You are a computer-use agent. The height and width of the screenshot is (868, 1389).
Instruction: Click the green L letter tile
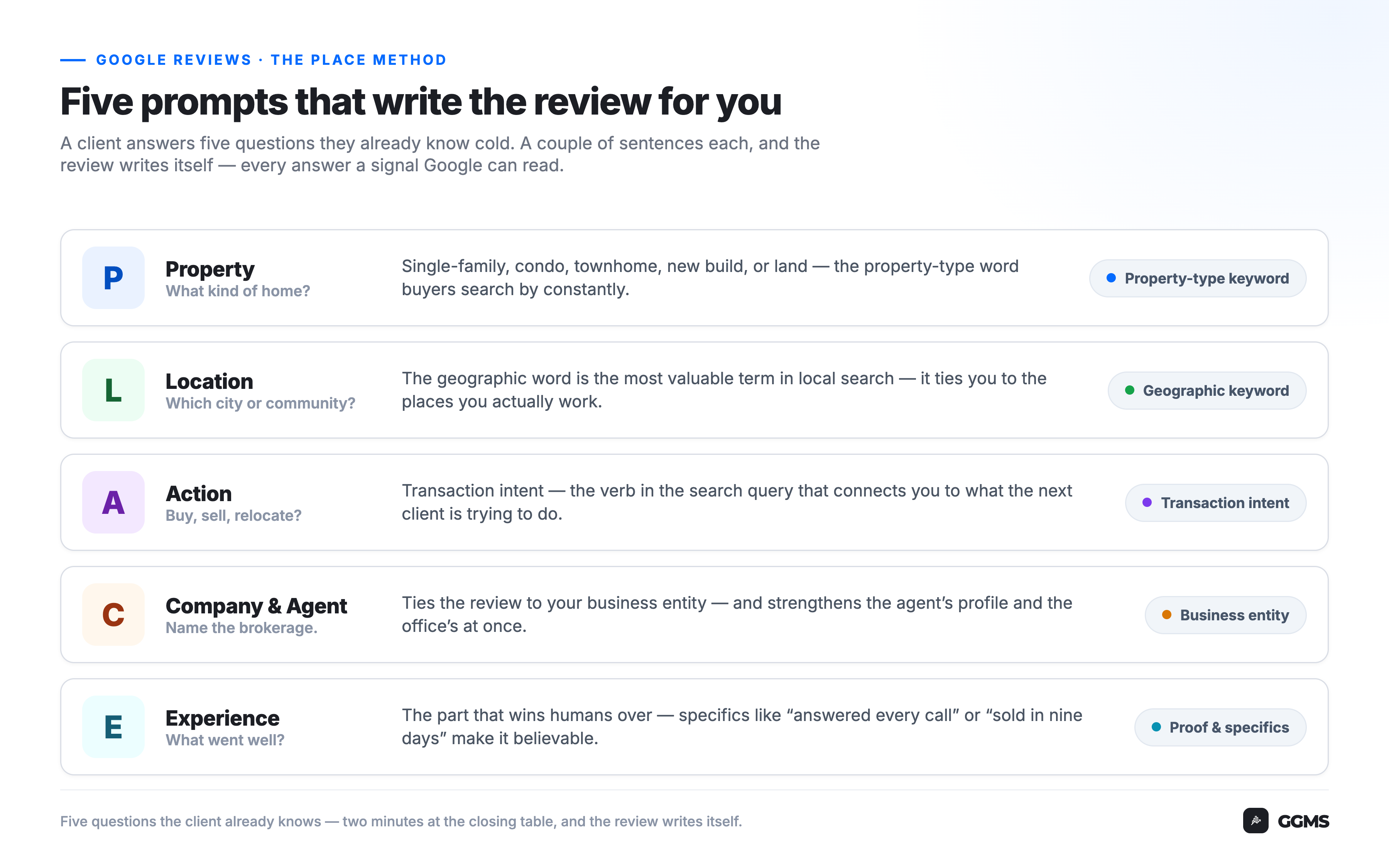tap(113, 390)
